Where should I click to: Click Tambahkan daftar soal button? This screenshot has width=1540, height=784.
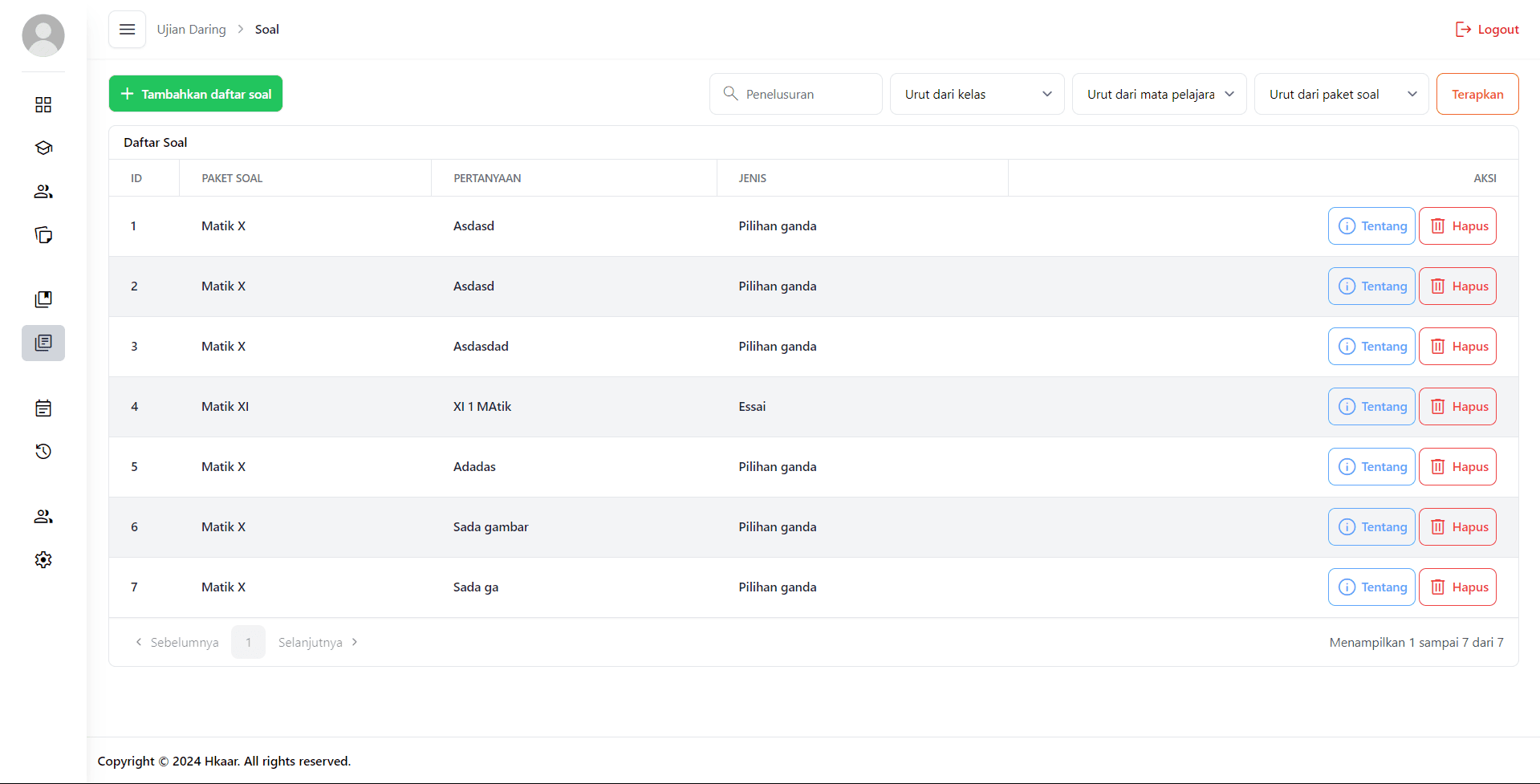point(196,94)
